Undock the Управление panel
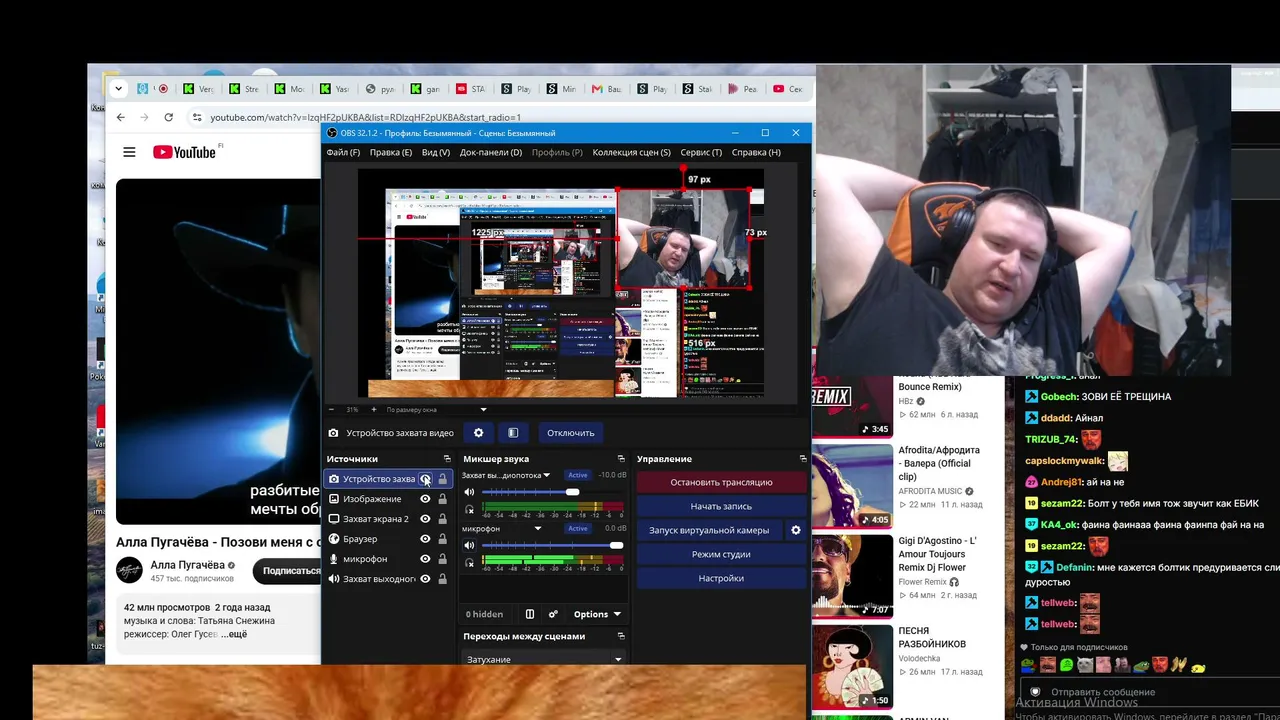Viewport: 1280px width, 720px height. pos(802,459)
